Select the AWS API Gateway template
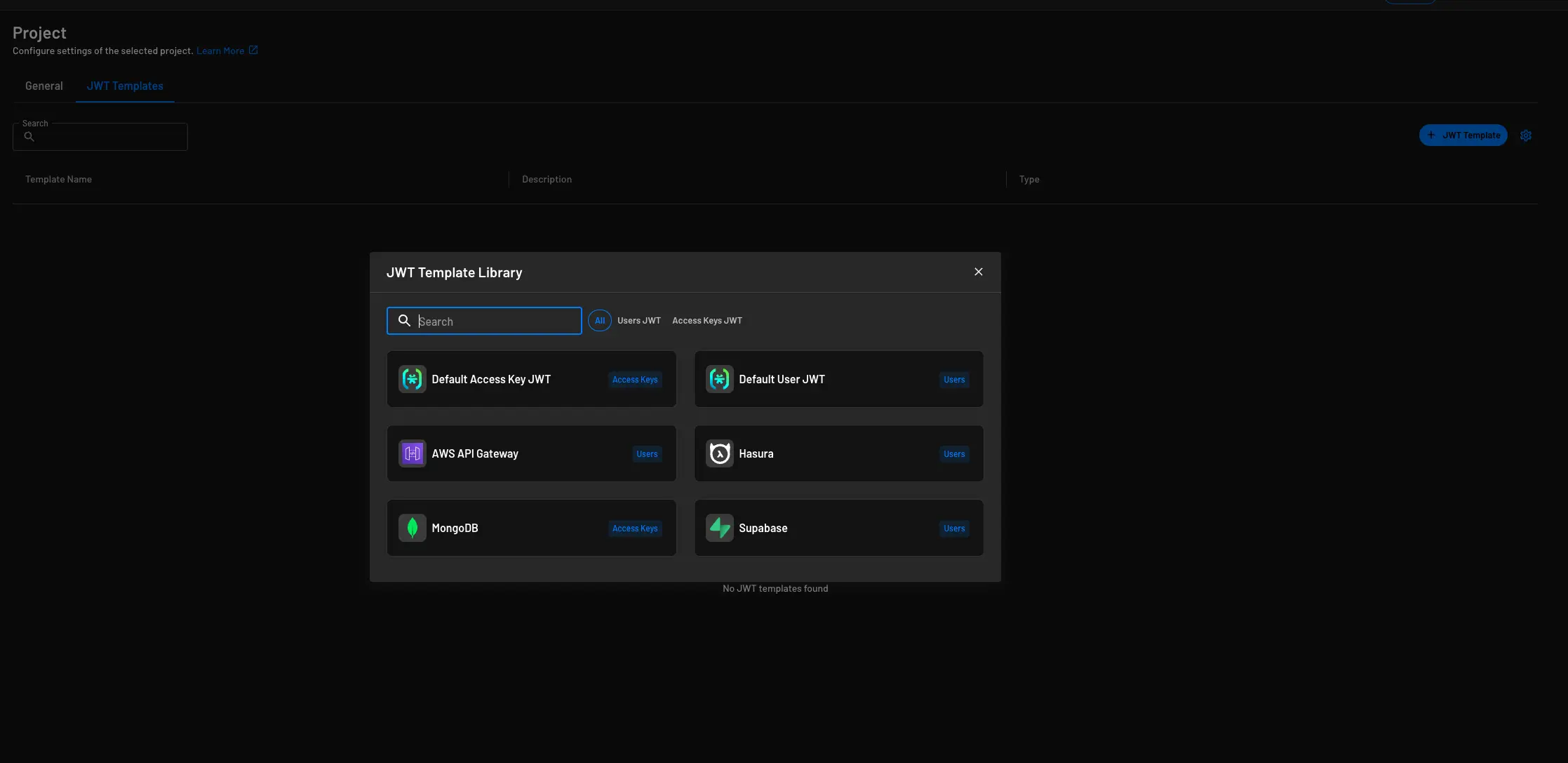This screenshot has height=763, width=1568. tap(531, 453)
